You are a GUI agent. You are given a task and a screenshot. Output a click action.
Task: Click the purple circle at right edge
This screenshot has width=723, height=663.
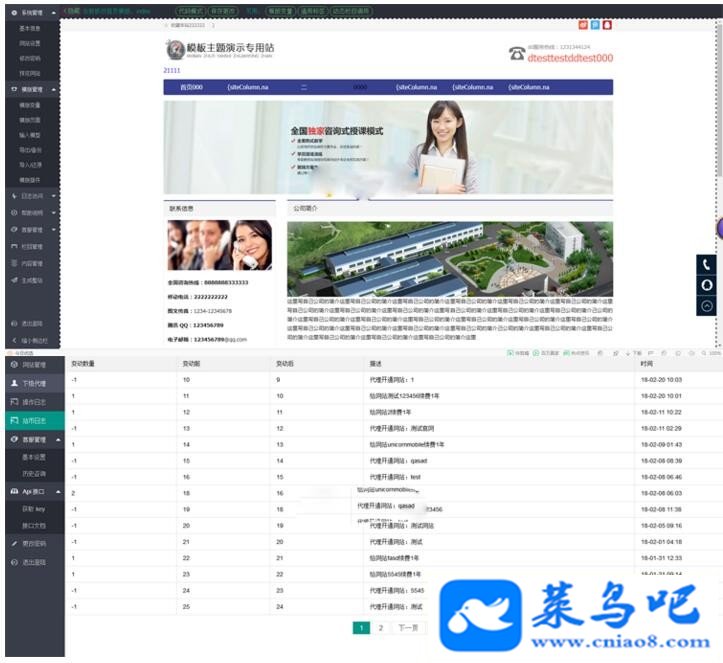click(x=720, y=228)
